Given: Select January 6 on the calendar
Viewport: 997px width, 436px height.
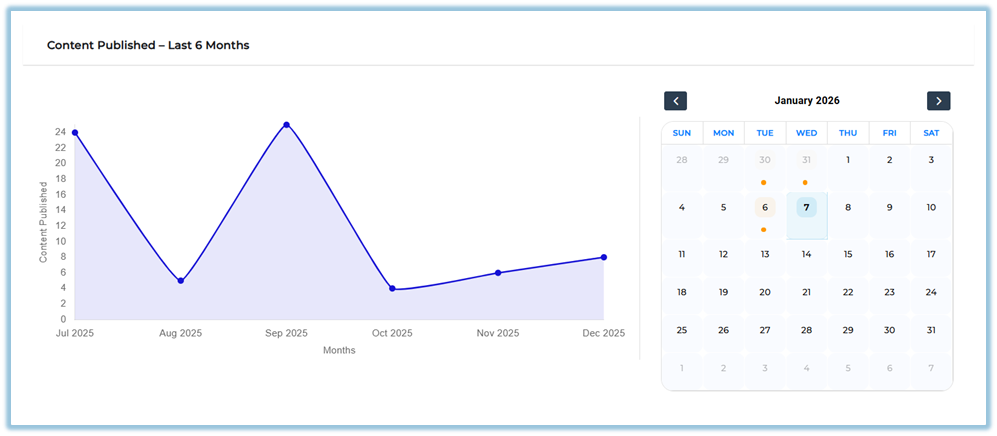Looking at the screenshot, I should pyautogui.click(x=764, y=208).
